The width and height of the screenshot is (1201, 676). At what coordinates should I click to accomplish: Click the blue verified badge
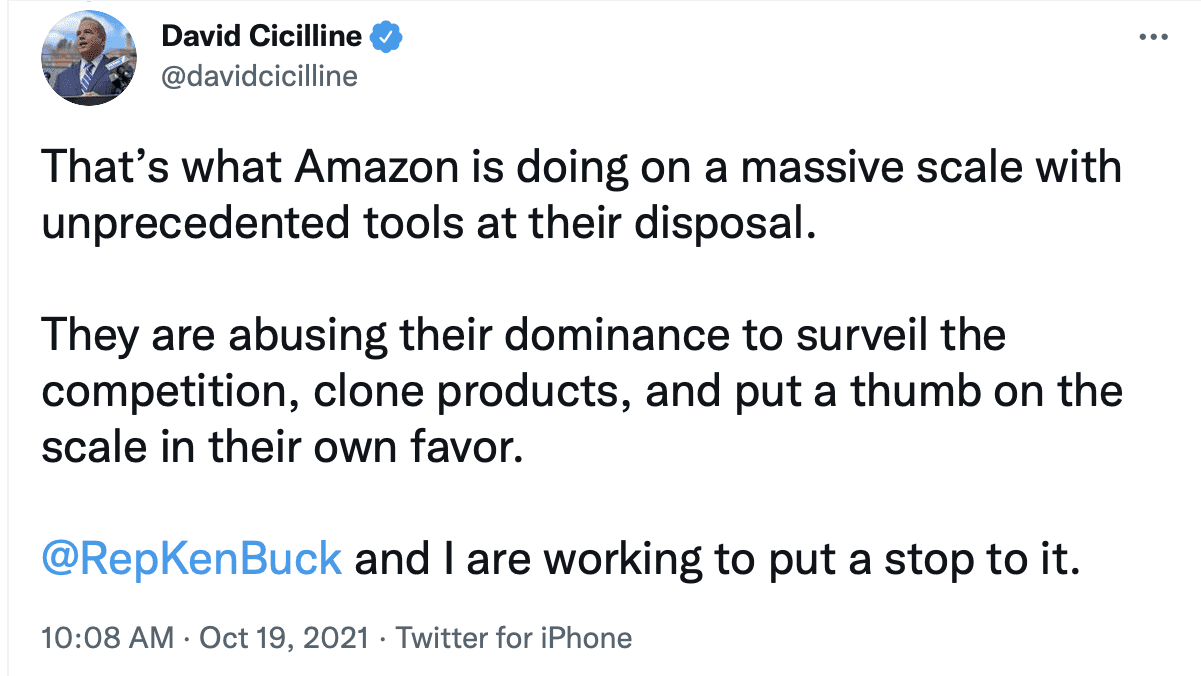pyautogui.click(x=387, y=38)
